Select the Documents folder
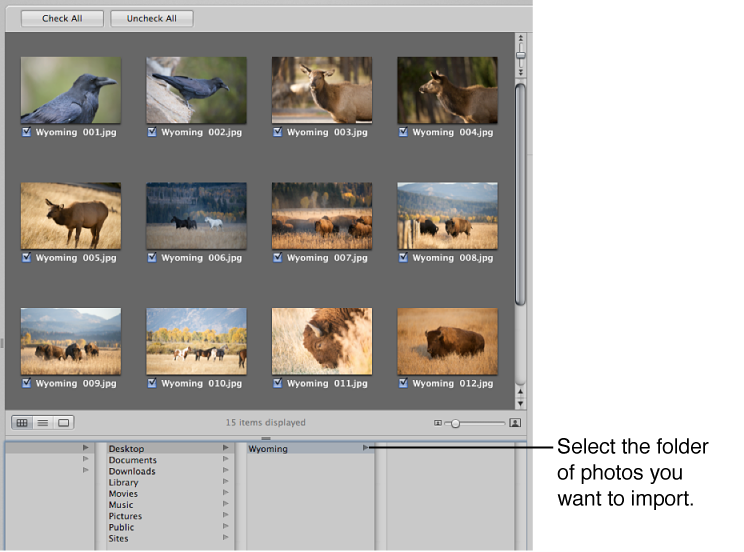The height and width of the screenshot is (552, 744). coord(170,460)
